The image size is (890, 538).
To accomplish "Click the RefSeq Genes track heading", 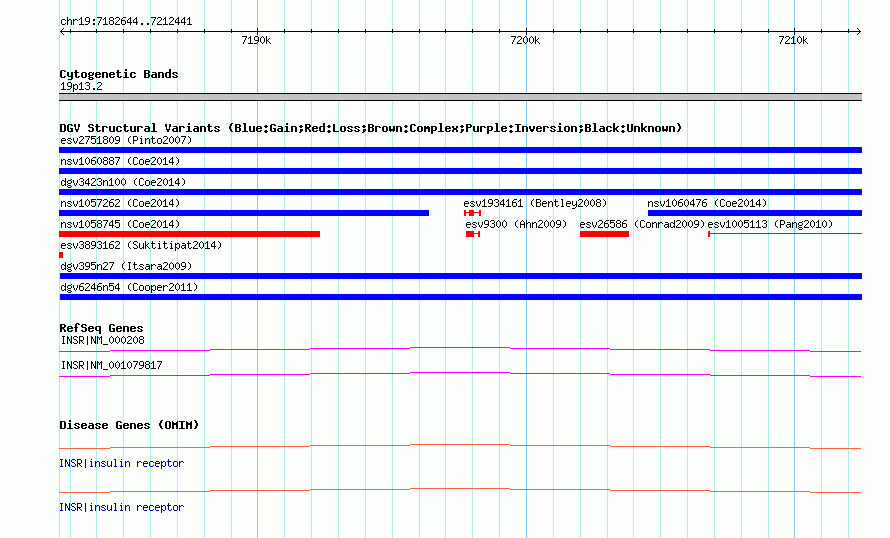I will pyautogui.click(x=101, y=328).
